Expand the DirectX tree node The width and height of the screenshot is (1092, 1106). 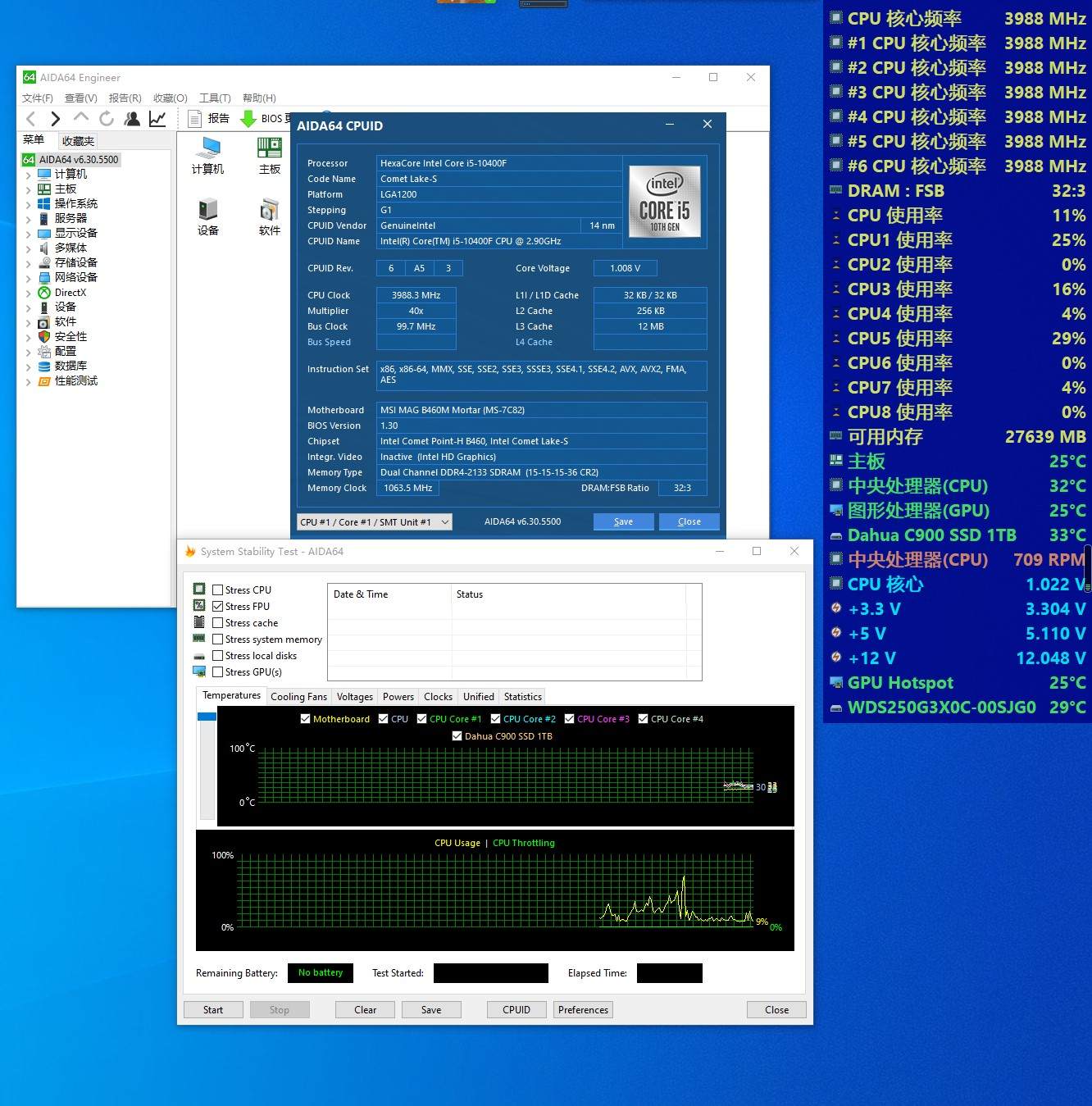(x=29, y=293)
